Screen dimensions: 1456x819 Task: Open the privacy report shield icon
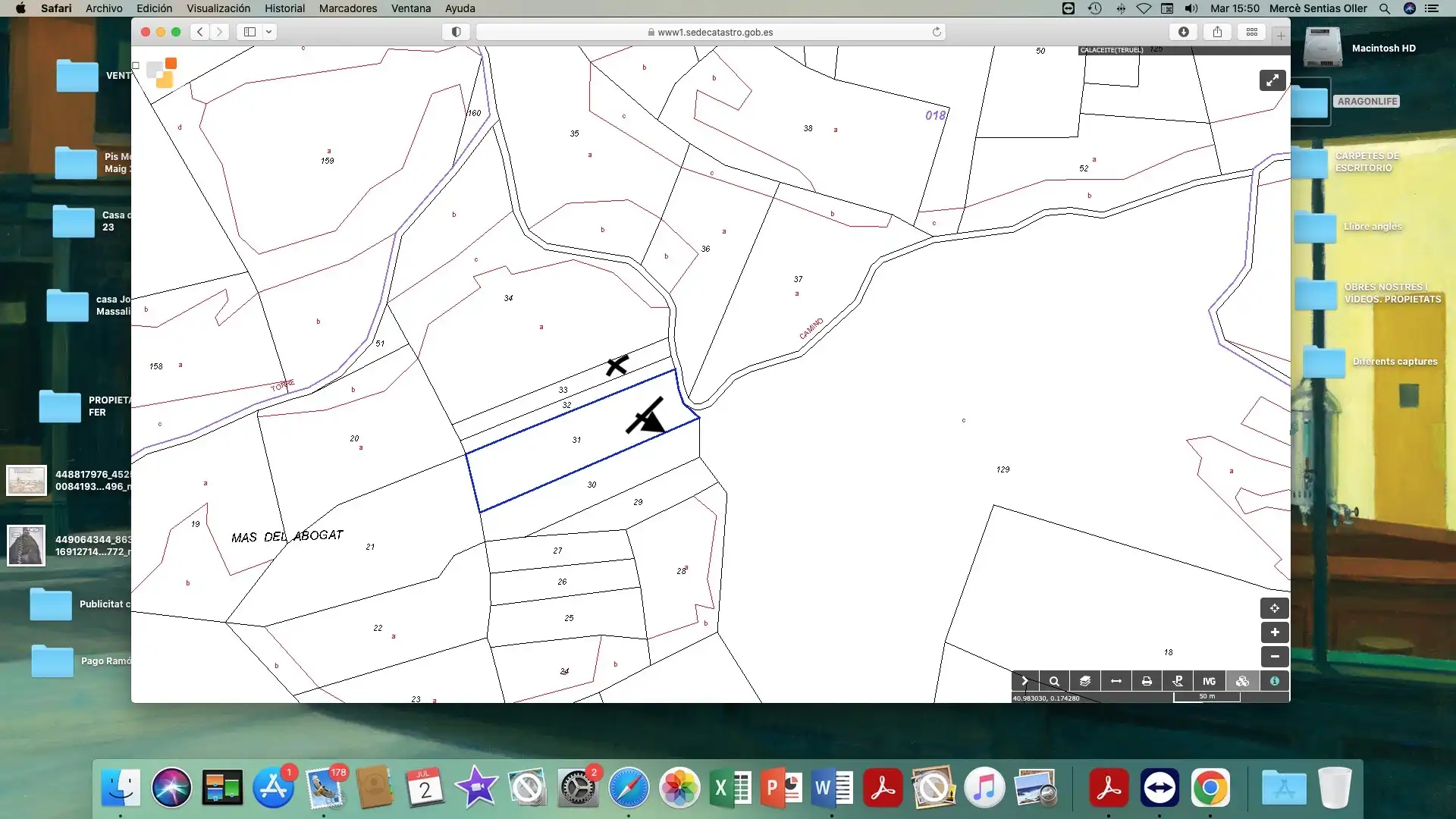point(456,32)
